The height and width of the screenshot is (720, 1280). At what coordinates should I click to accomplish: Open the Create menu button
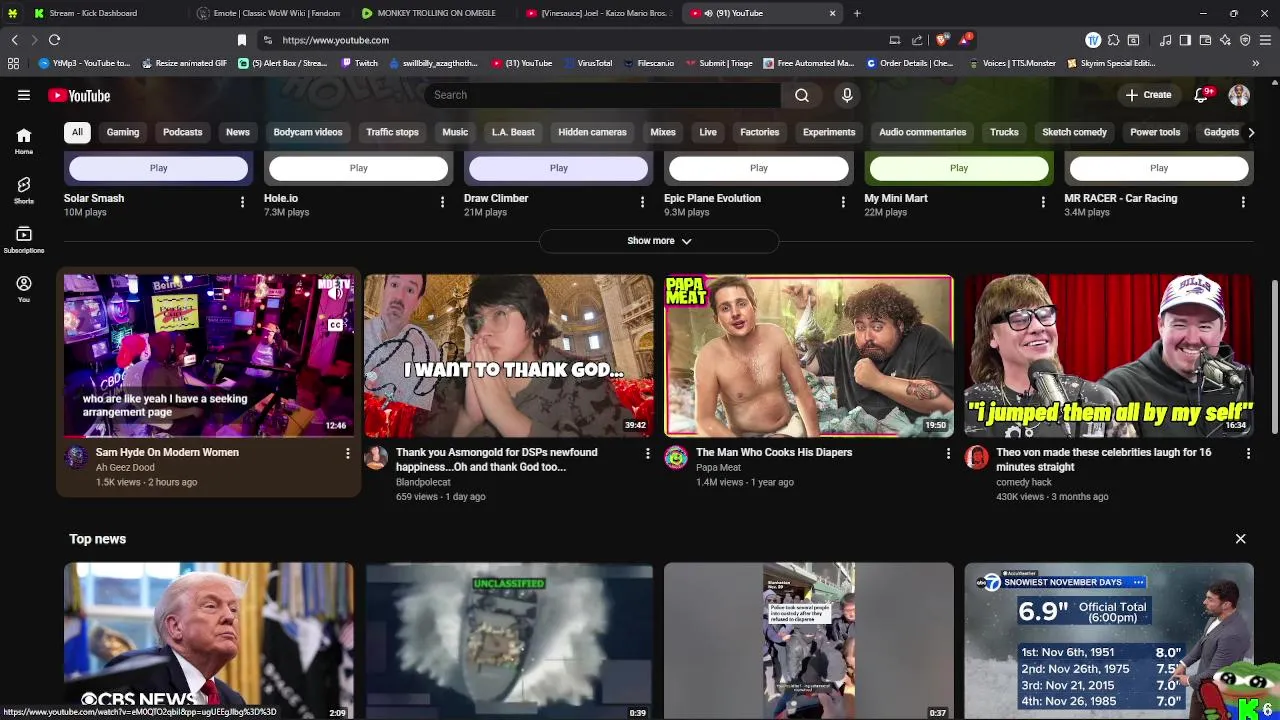tap(1148, 95)
